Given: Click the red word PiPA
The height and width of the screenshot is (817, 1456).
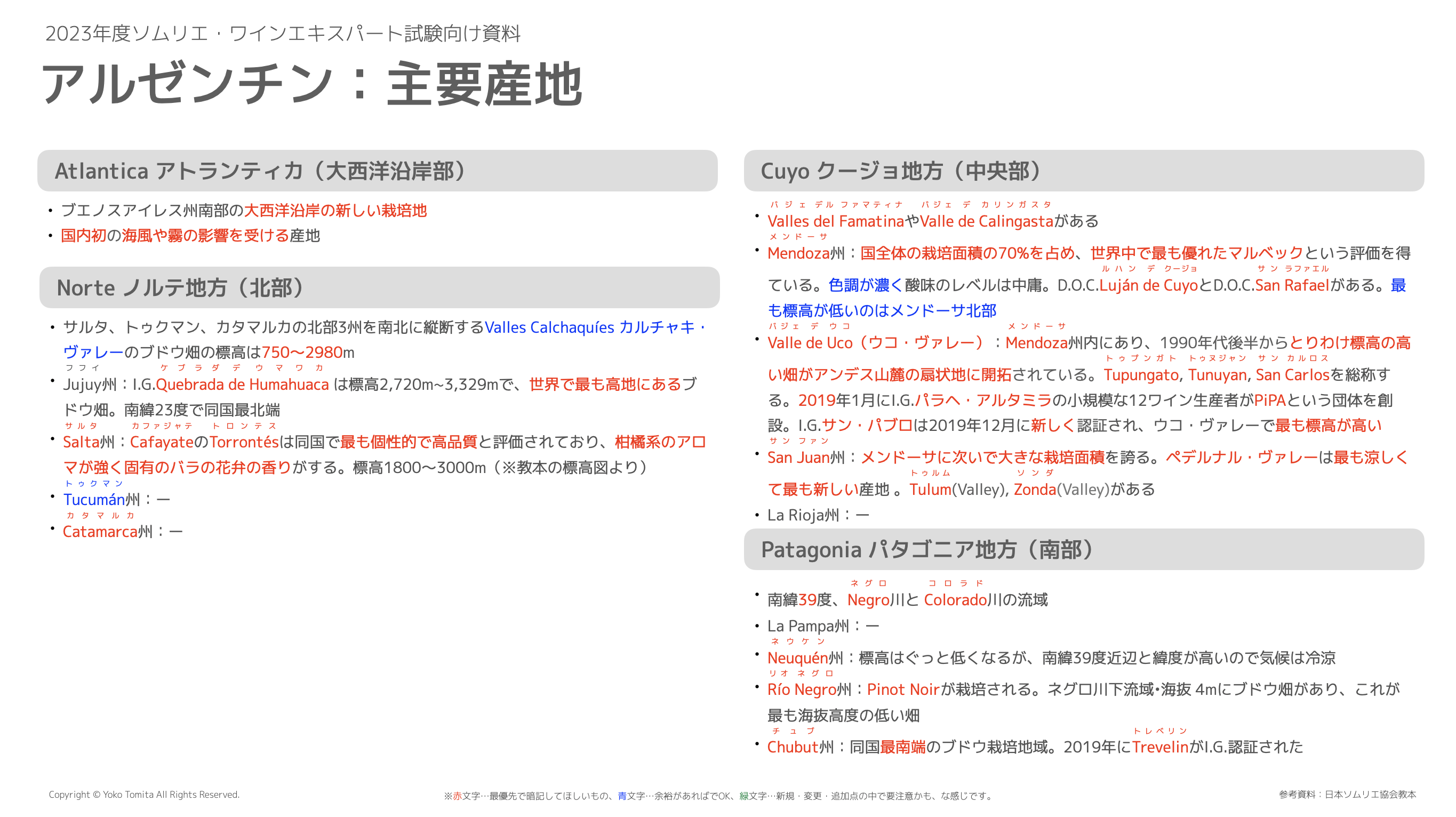Looking at the screenshot, I should 1270,401.
